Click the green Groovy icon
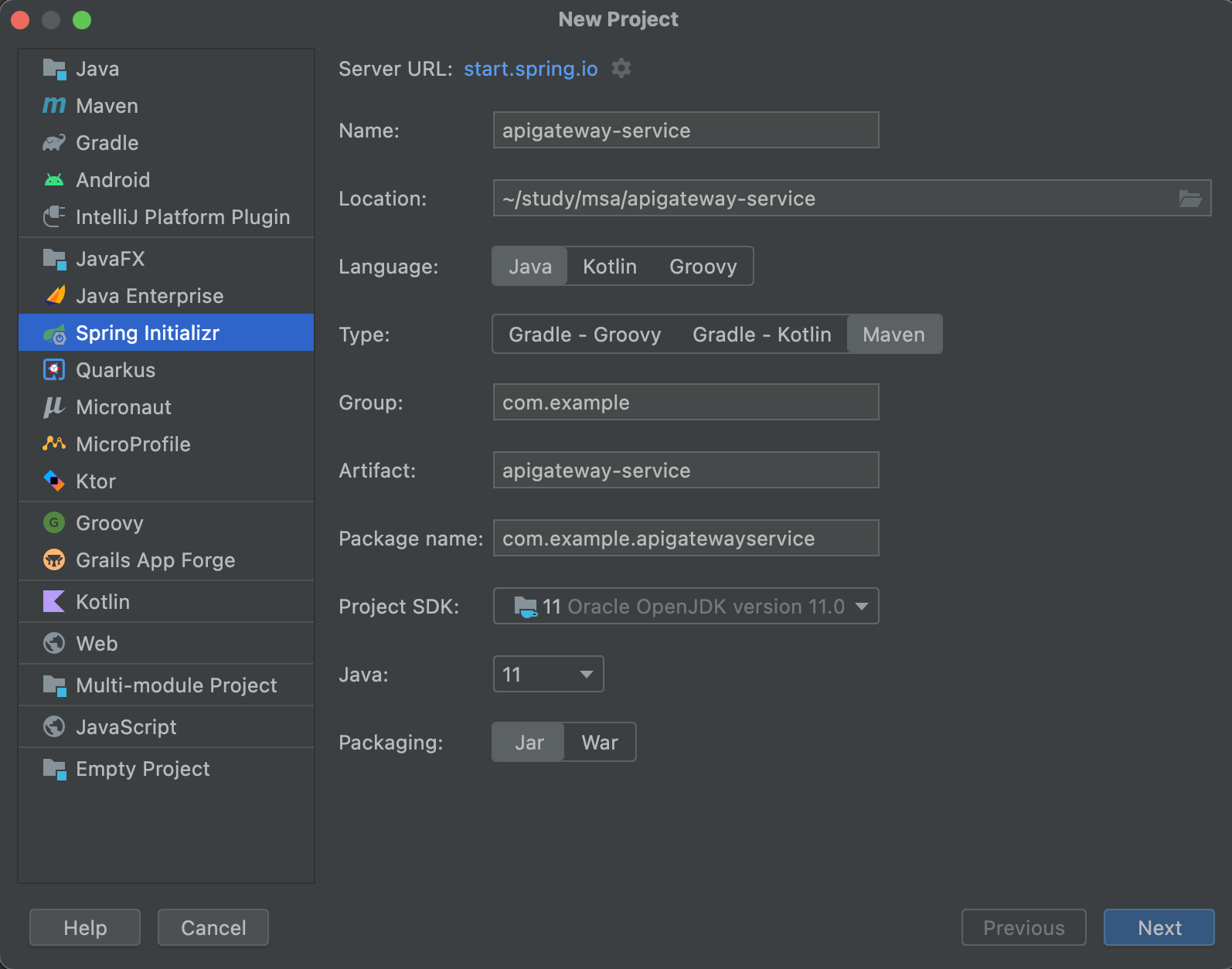 pos(54,523)
